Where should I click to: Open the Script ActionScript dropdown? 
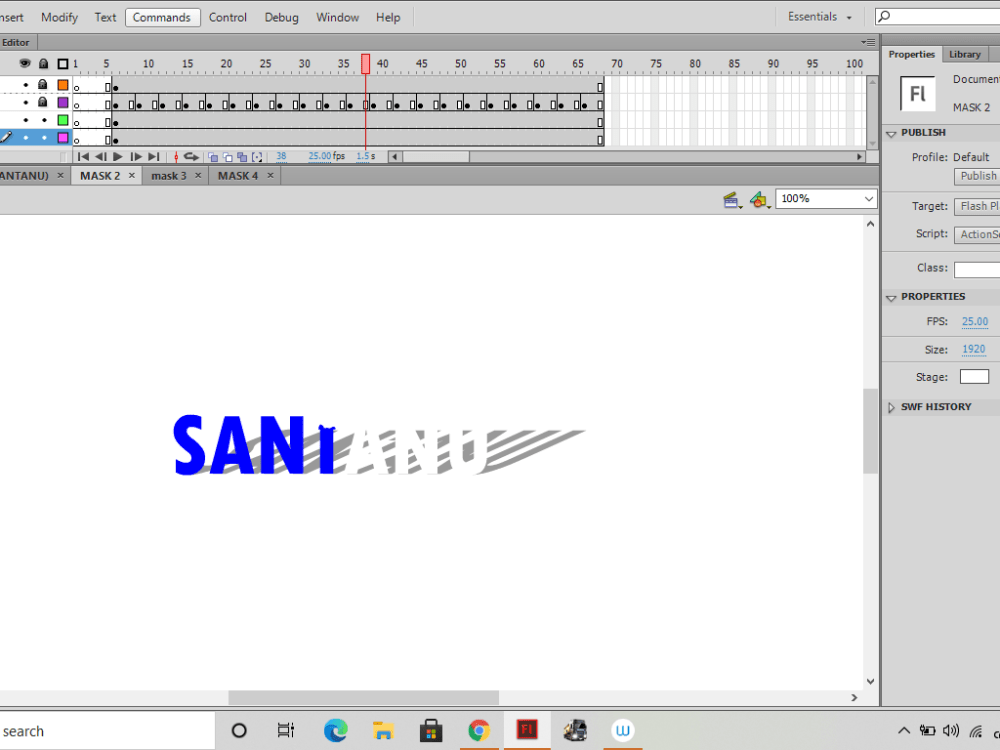[977, 234]
